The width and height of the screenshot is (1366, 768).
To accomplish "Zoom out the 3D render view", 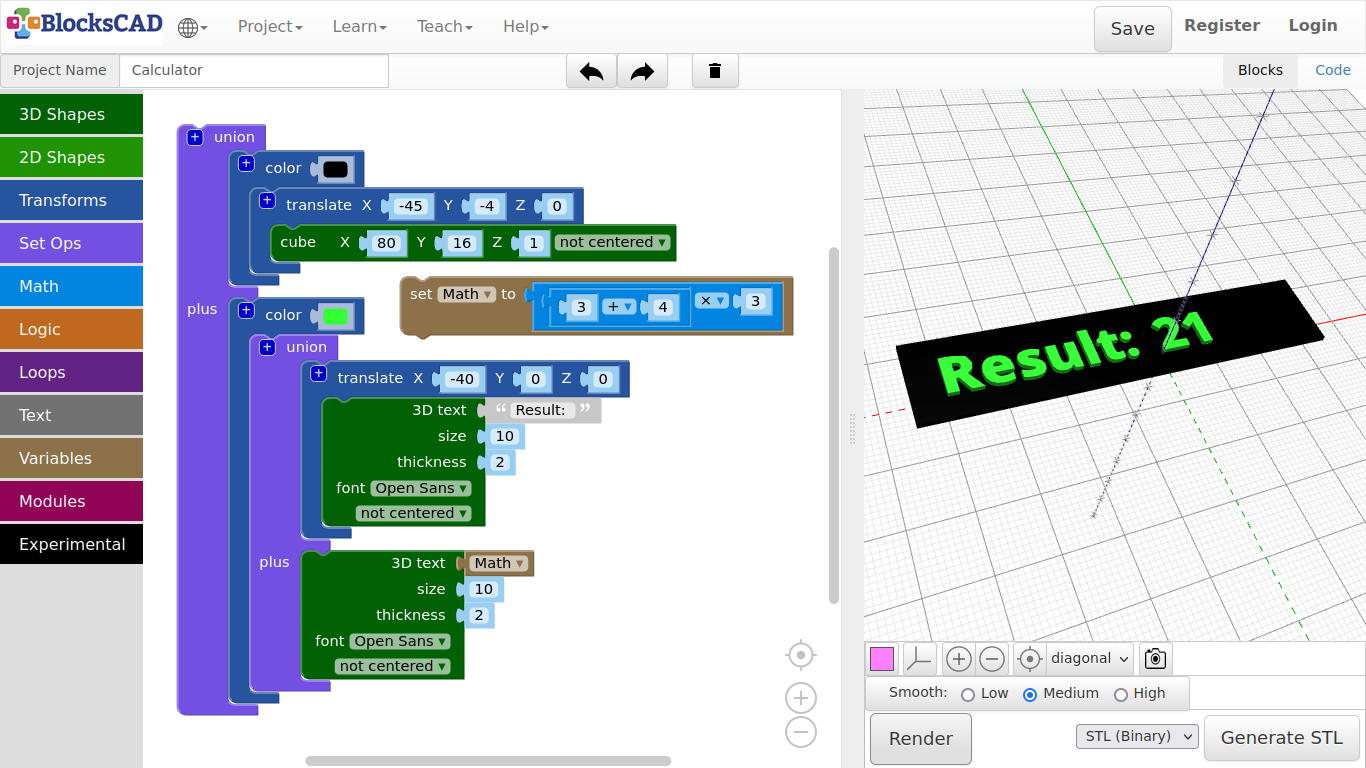I will click(992, 659).
